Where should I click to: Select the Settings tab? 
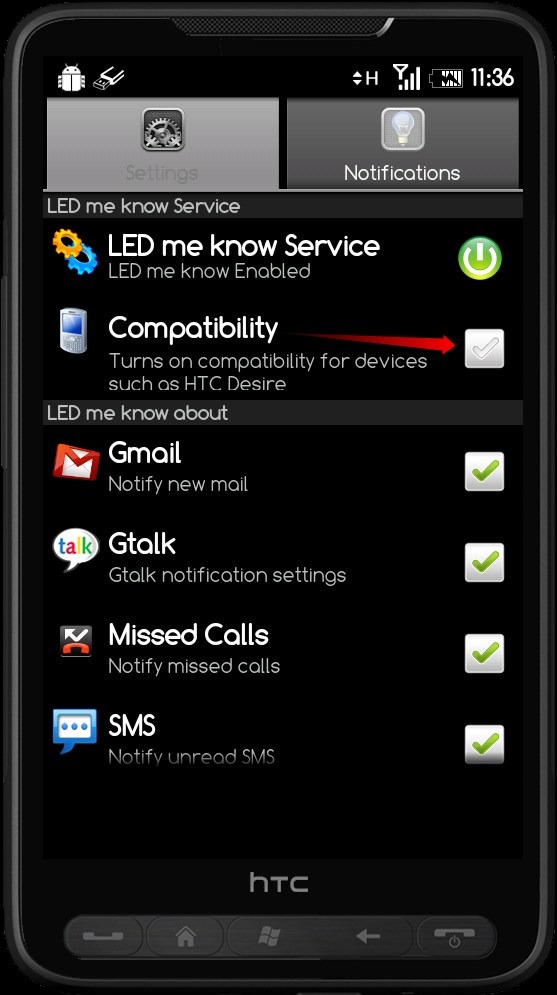[162, 143]
